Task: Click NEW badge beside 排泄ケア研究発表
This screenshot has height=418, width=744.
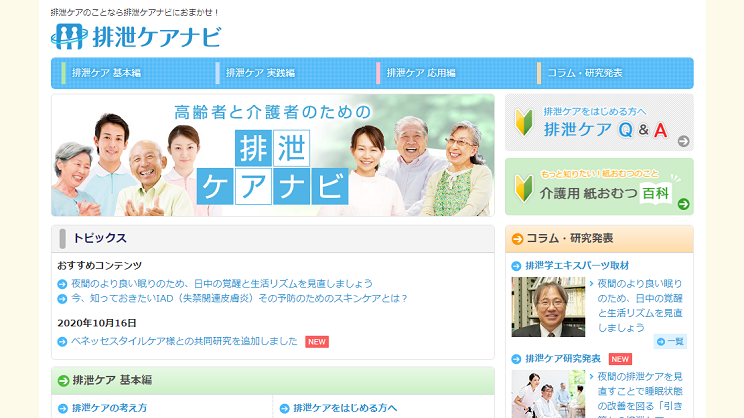Action: click(620, 359)
